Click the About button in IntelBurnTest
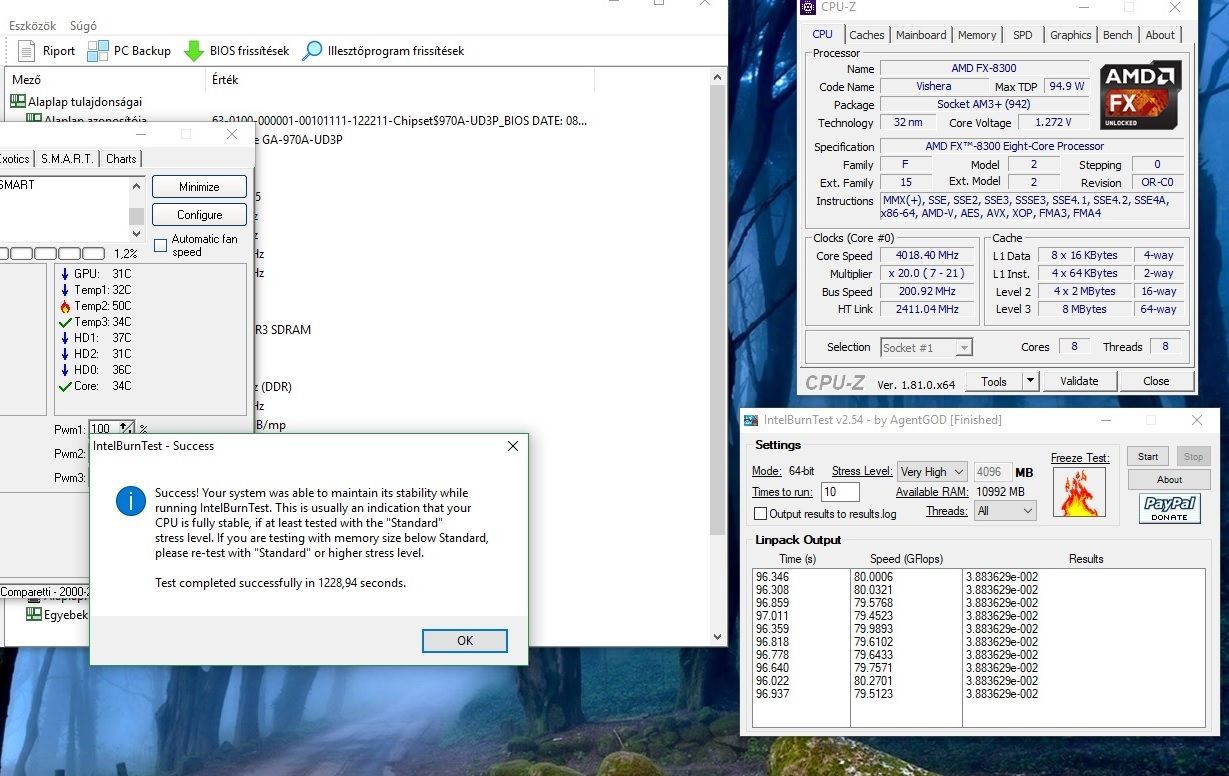 1169,480
